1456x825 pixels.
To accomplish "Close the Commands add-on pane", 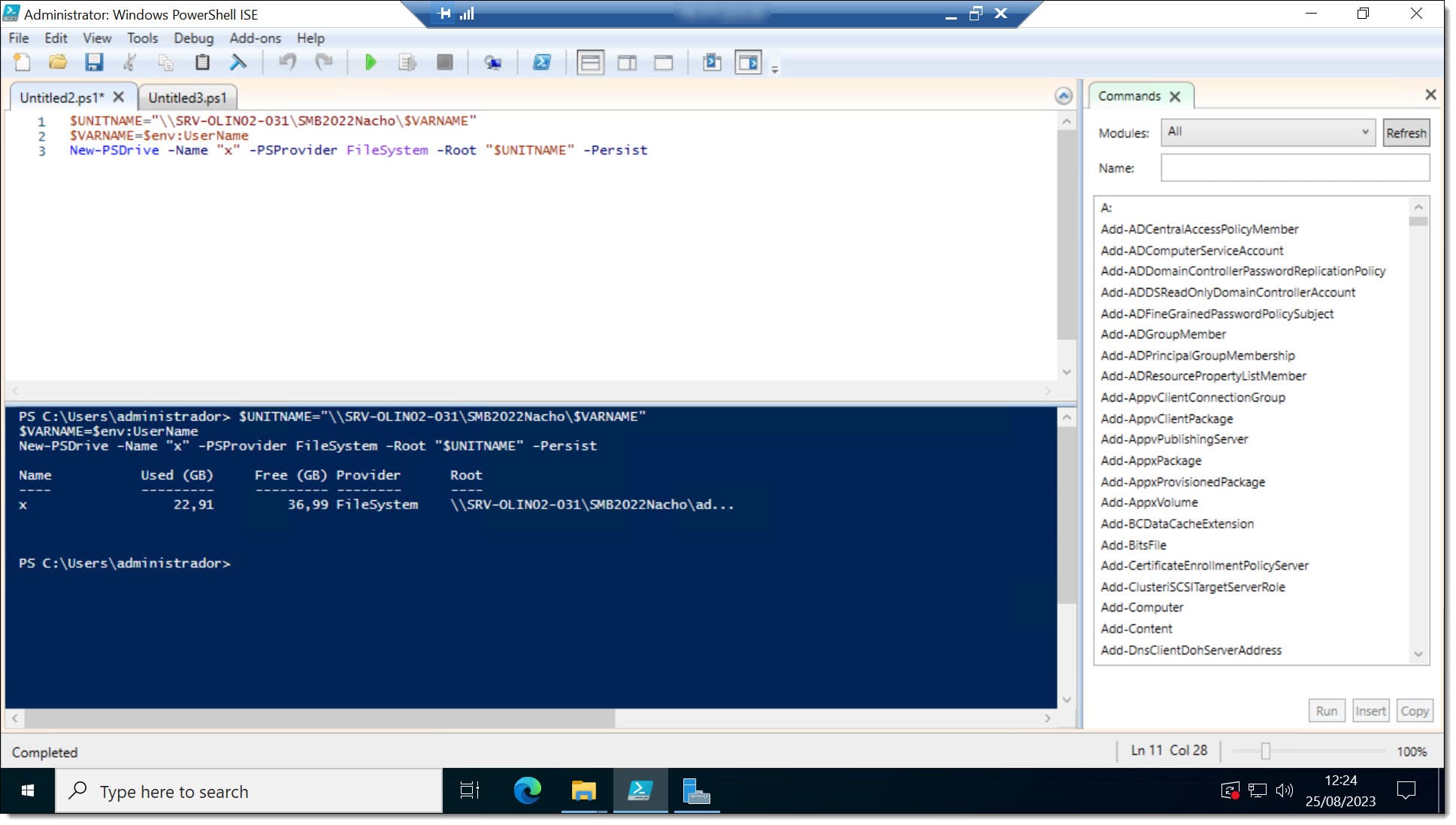I will pos(1430,95).
